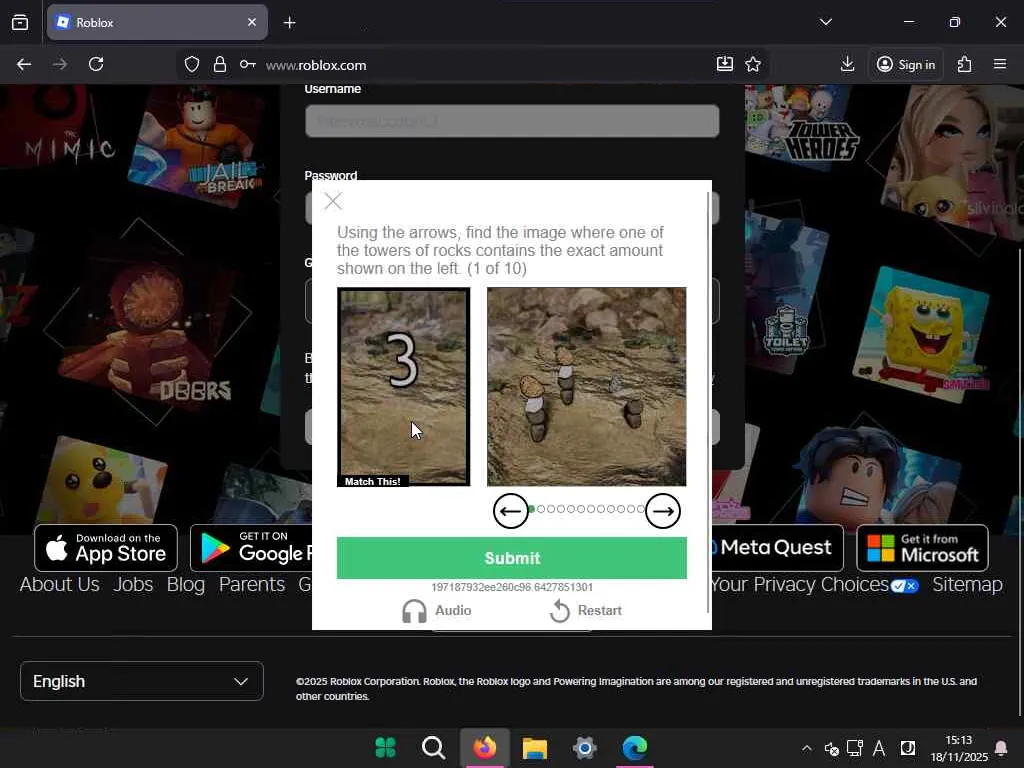1024x768 pixels.
Task: Open Jobs footer link
Action: pyautogui.click(x=133, y=584)
